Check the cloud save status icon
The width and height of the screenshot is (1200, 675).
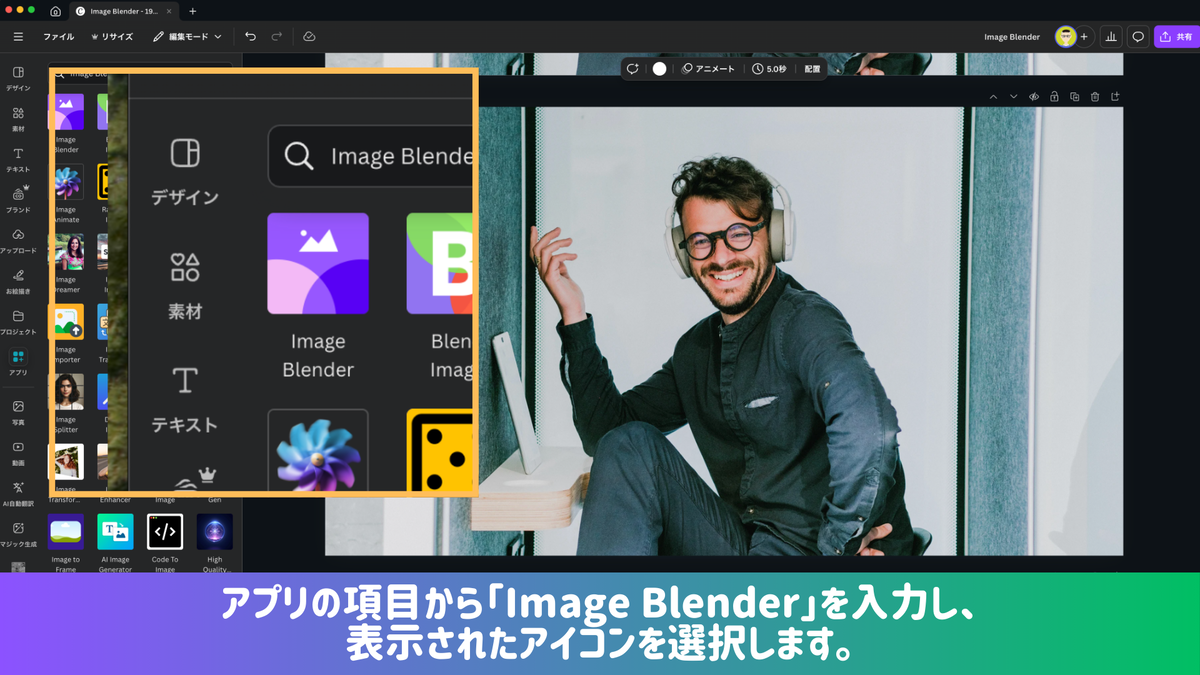click(309, 37)
